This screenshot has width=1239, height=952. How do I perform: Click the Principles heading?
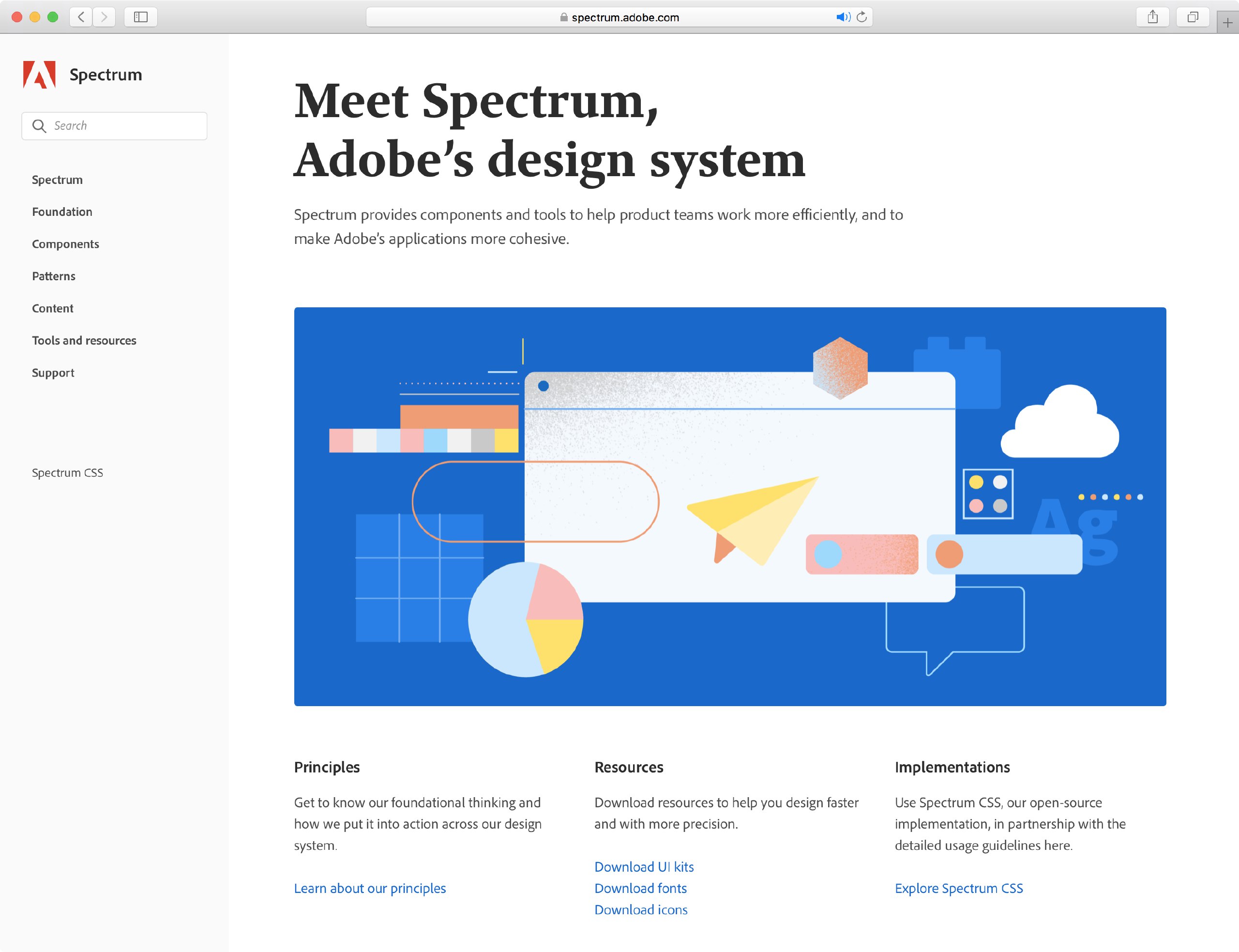click(x=327, y=767)
